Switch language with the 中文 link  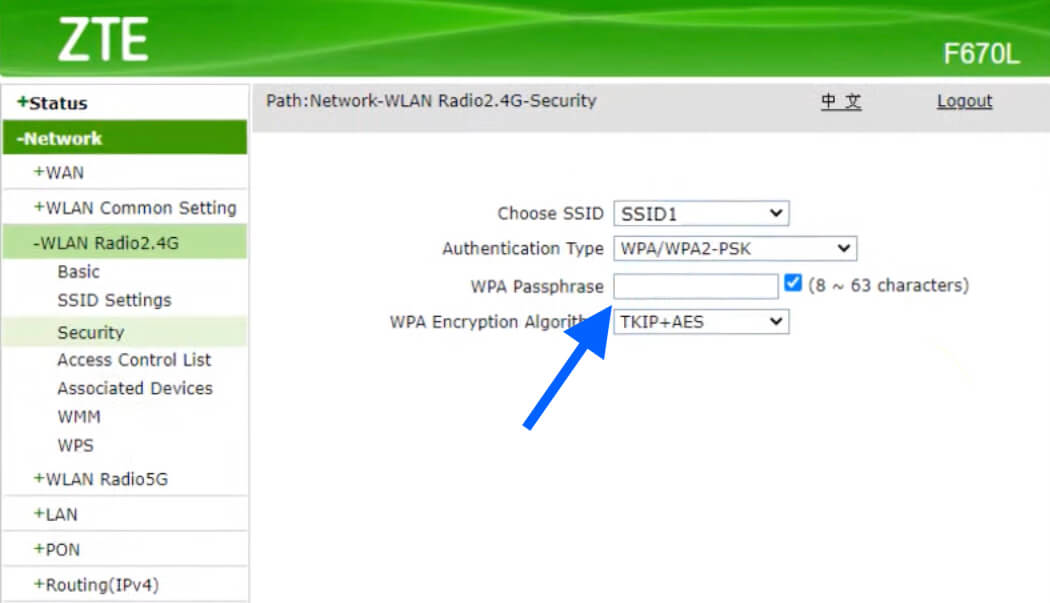coord(841,101)
